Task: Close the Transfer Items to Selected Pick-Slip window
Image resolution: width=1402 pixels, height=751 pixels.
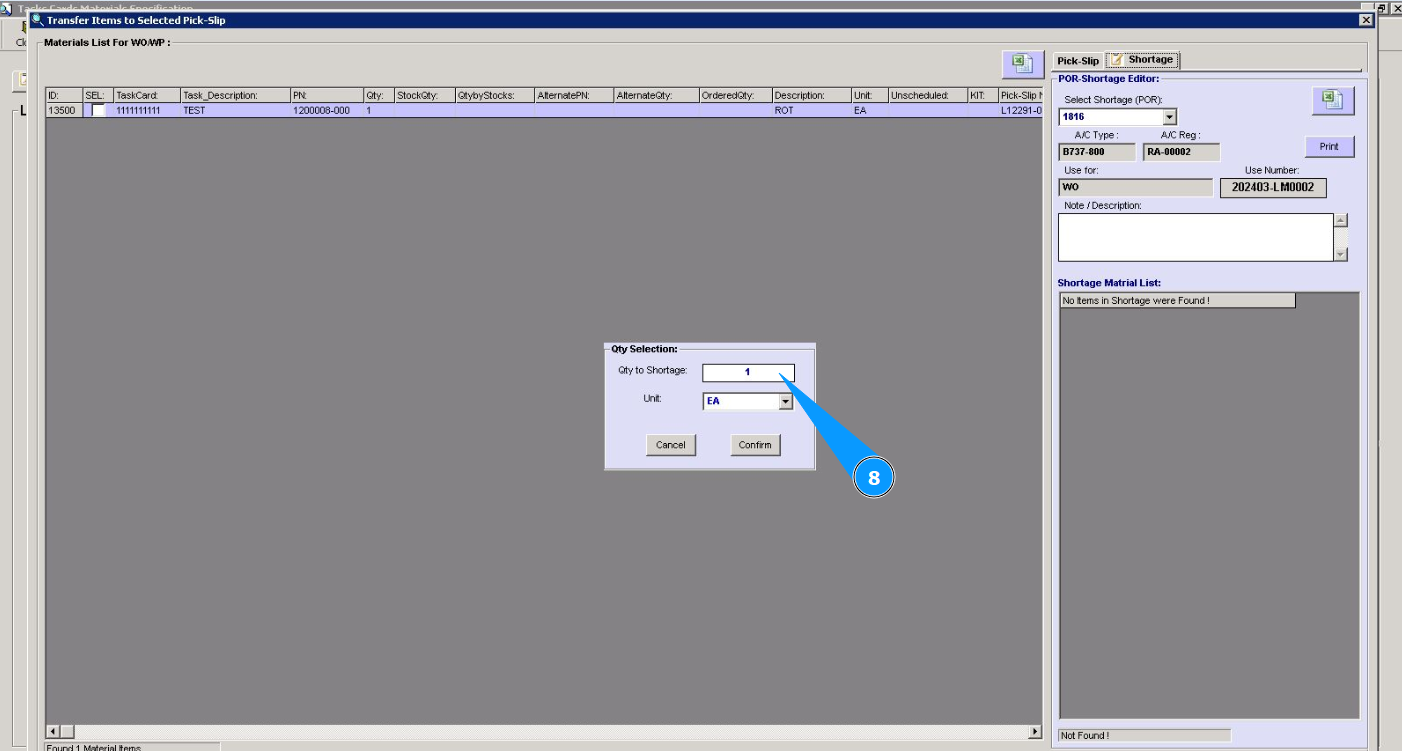Action: [1366, 20]
